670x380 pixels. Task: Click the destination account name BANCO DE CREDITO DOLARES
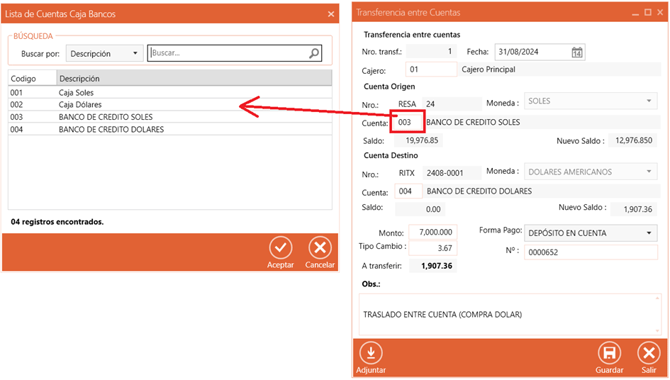(x=541, y=191)
